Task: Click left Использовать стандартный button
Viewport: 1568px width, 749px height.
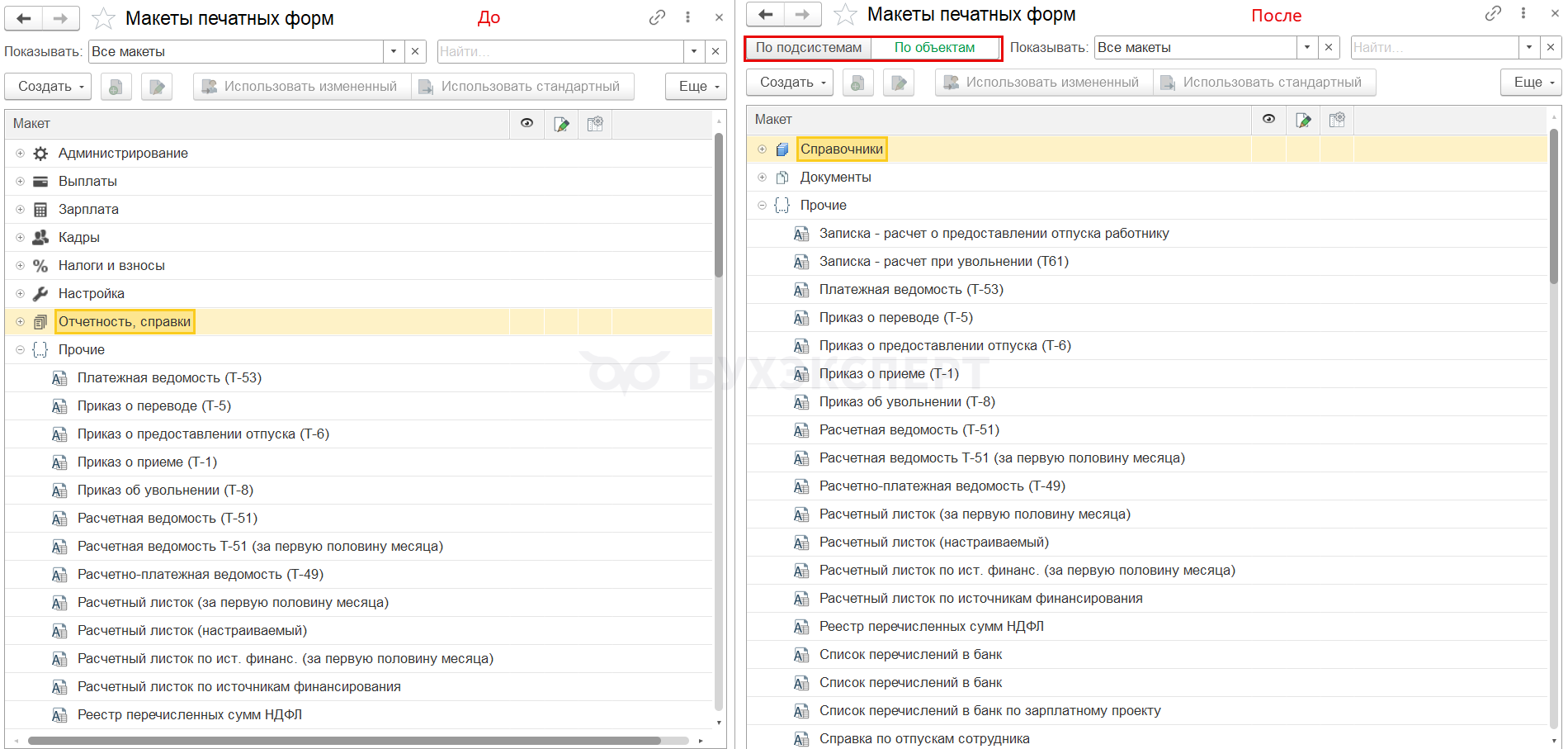Action: coord(522,86)
